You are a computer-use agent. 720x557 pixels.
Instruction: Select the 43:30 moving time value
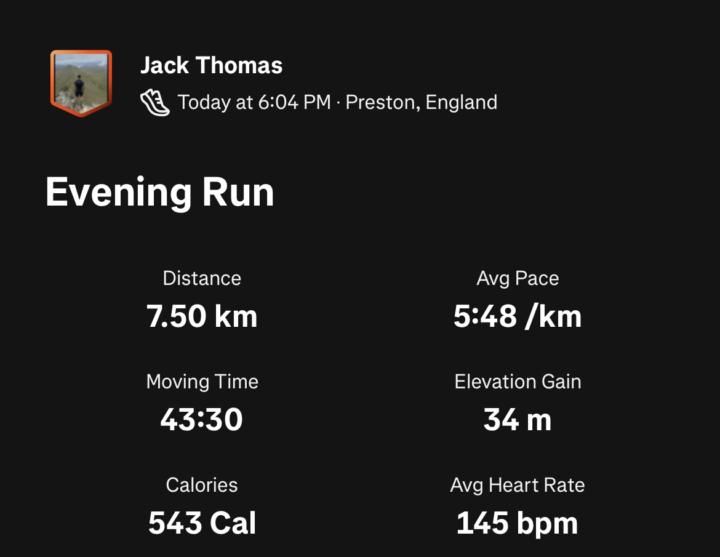[x=202, y=420]
